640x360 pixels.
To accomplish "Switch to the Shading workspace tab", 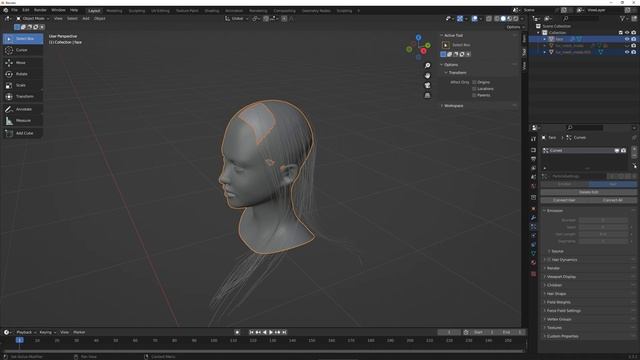I will pos(212,11).
